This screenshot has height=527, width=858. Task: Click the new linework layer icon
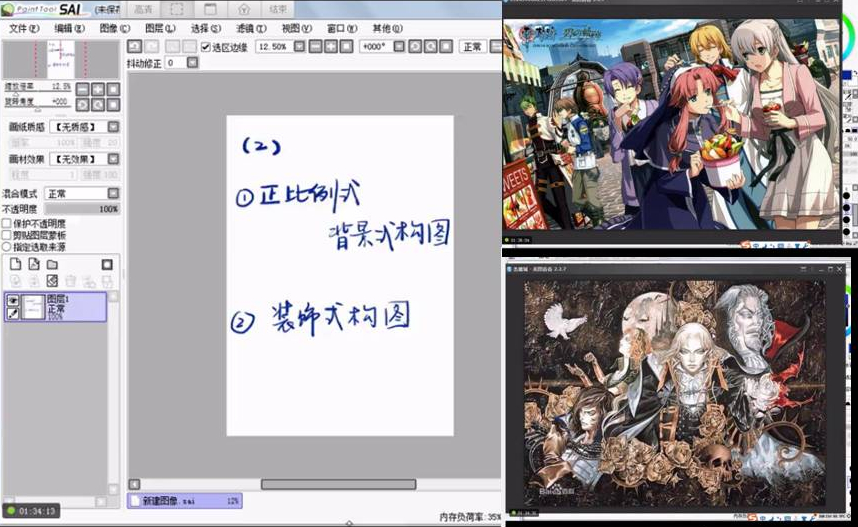click(34, 264)
